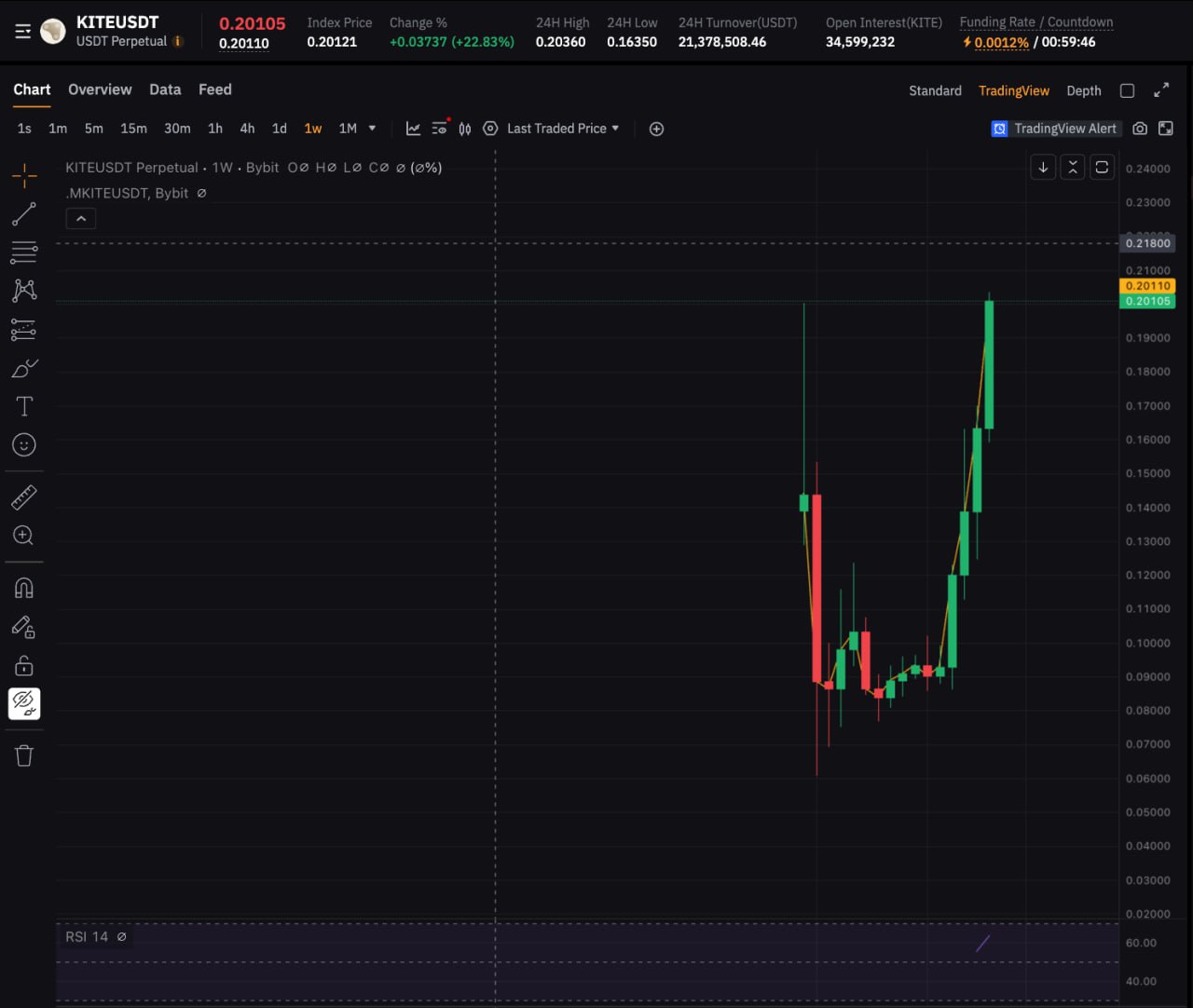
Task: Toggle the lock all drawings icon
Action: click(24, 665)
